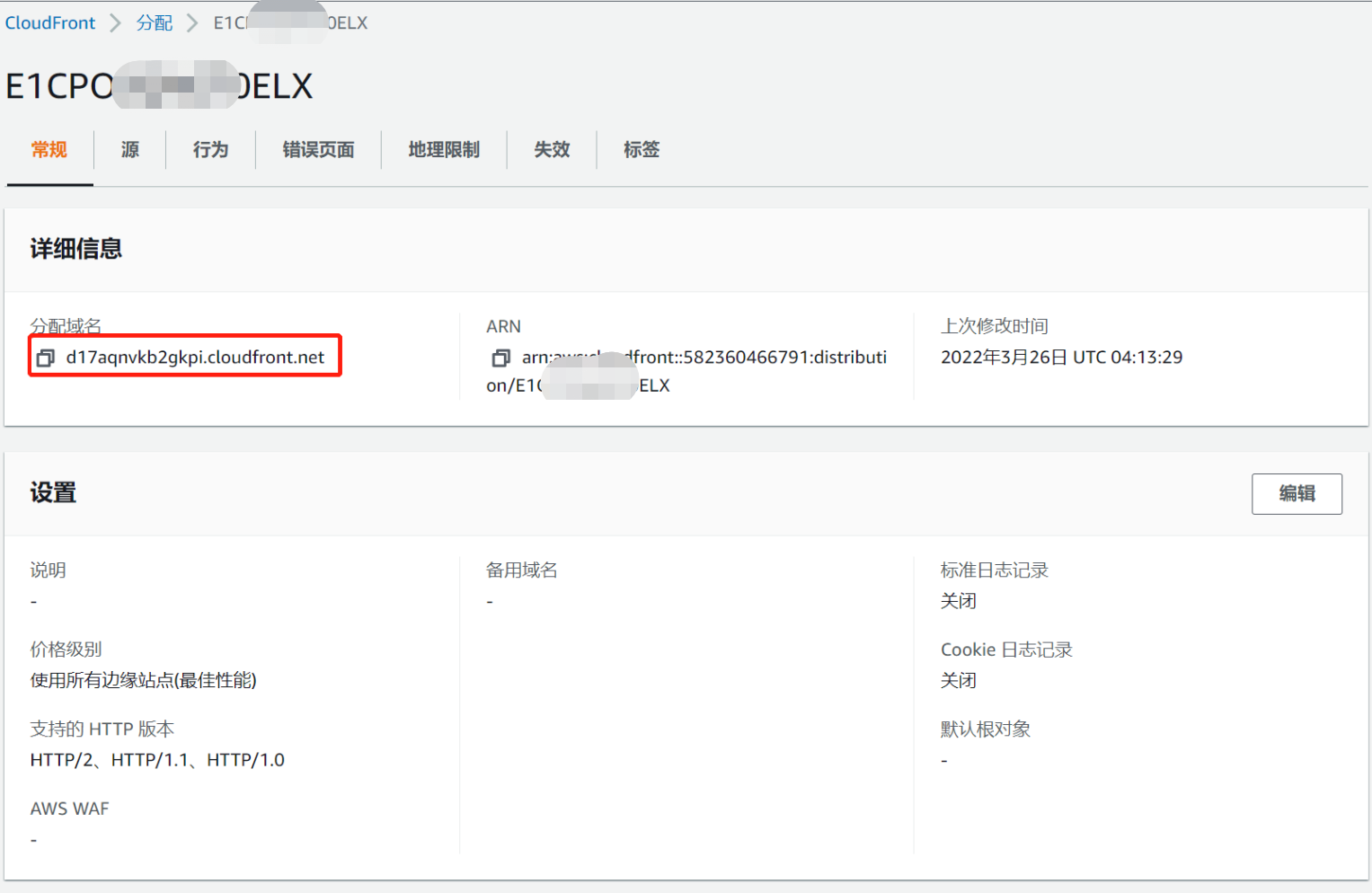Select the 失效 tab
Screen dimensions: 1372x893
pos(553,150)
